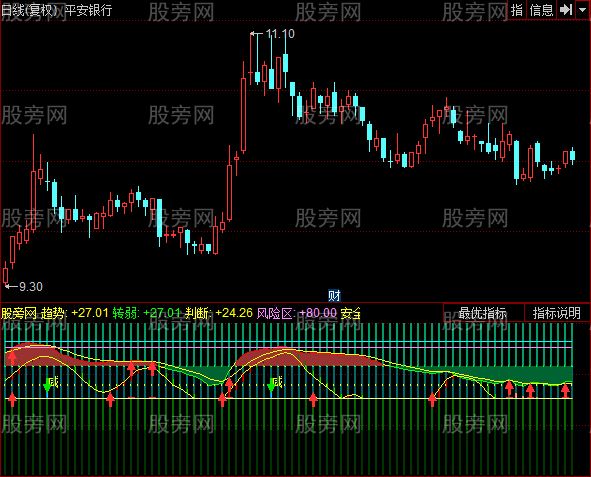Click the 平安银行 stock name

click(x=89, y=10)
